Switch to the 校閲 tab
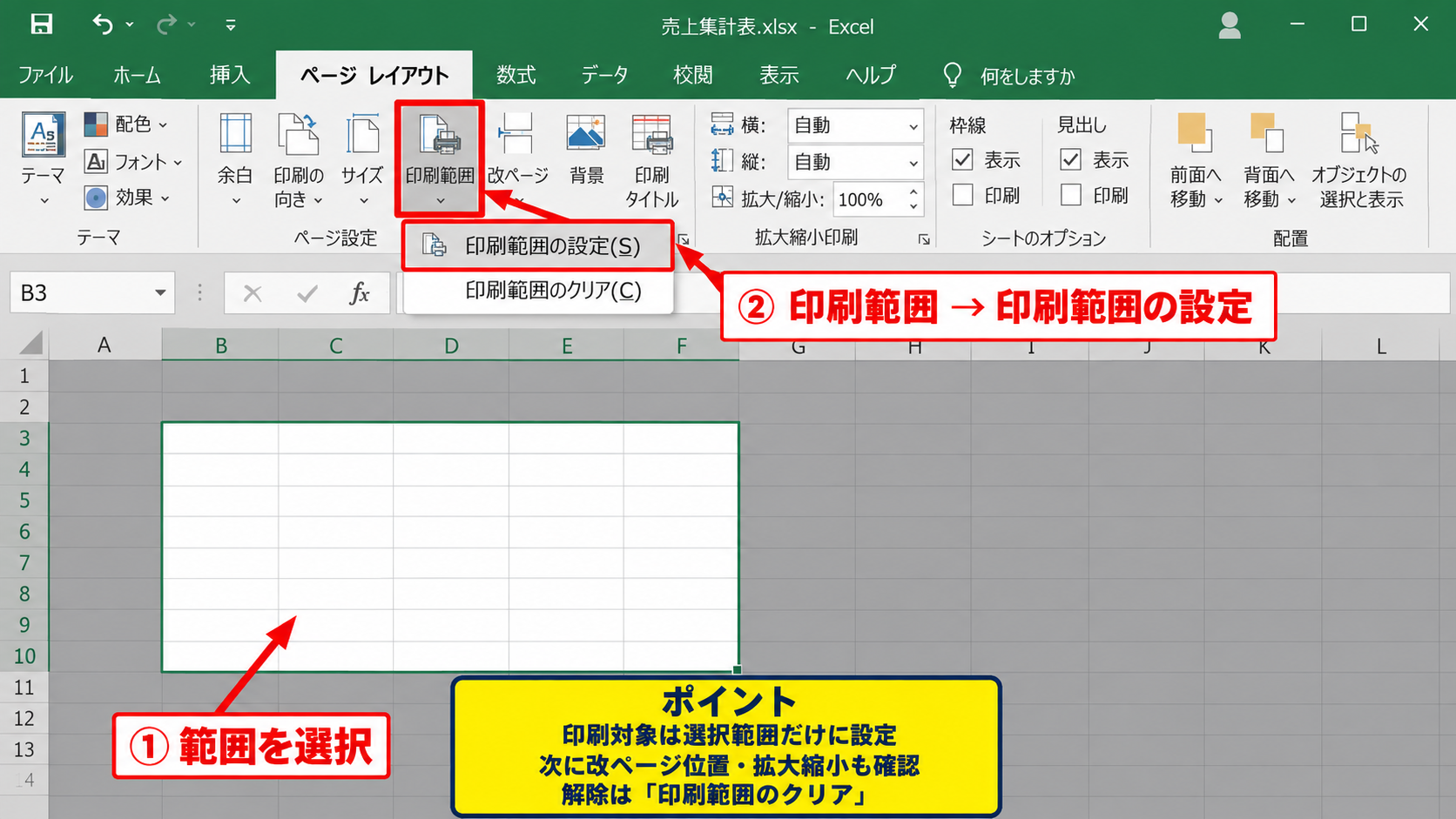This screenshot has height=819, width=1456. [692, 75]
